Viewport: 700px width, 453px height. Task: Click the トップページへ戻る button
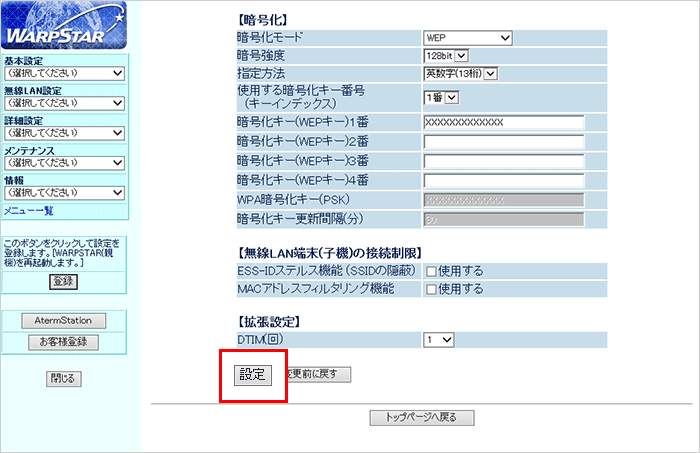coord(421,417)
